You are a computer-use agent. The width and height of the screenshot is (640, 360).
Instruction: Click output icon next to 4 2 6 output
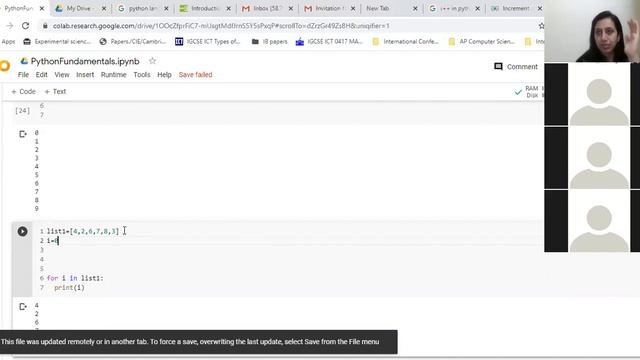coord(23,307)
